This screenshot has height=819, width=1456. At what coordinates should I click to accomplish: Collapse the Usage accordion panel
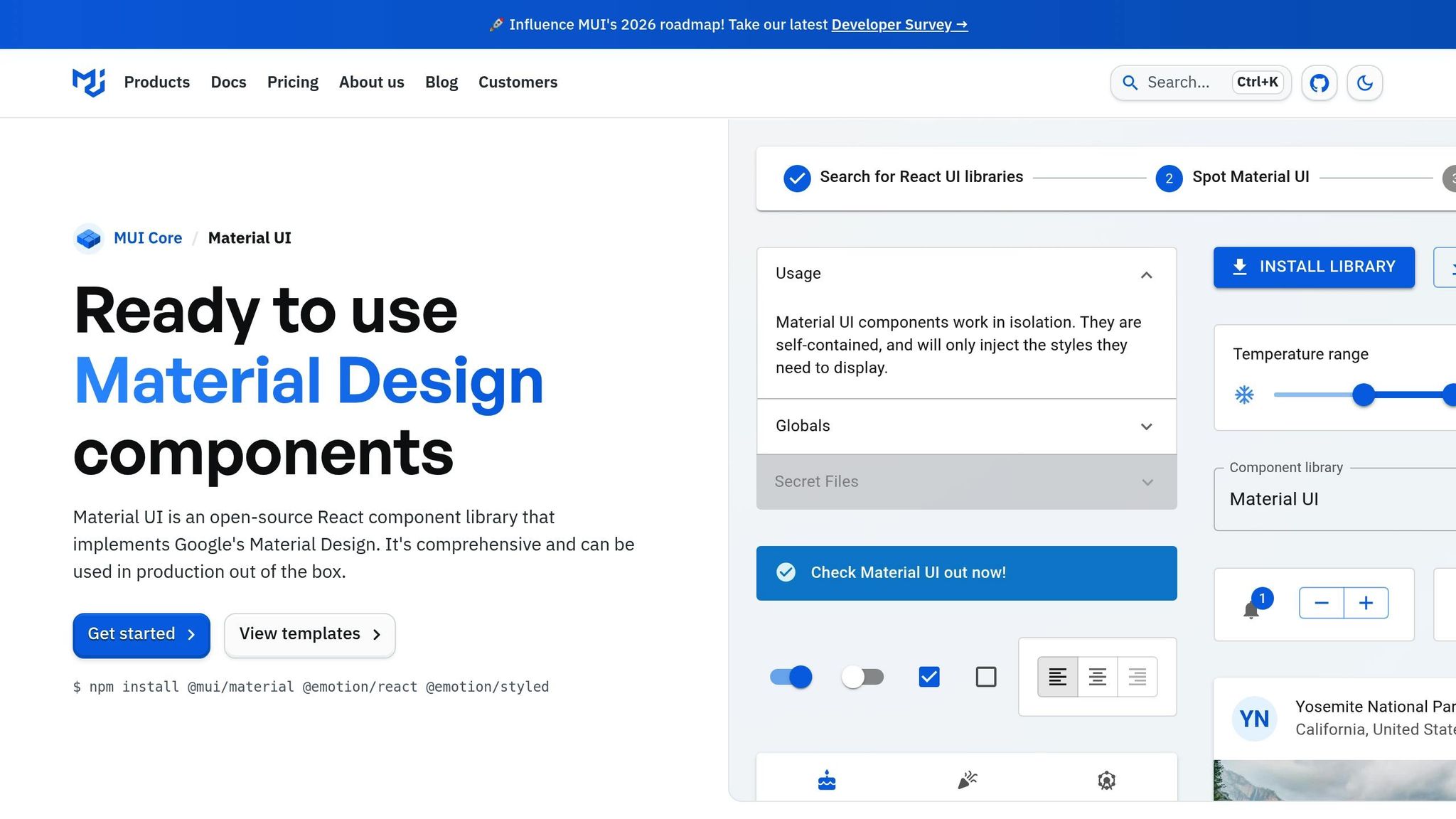coord(966,274)
